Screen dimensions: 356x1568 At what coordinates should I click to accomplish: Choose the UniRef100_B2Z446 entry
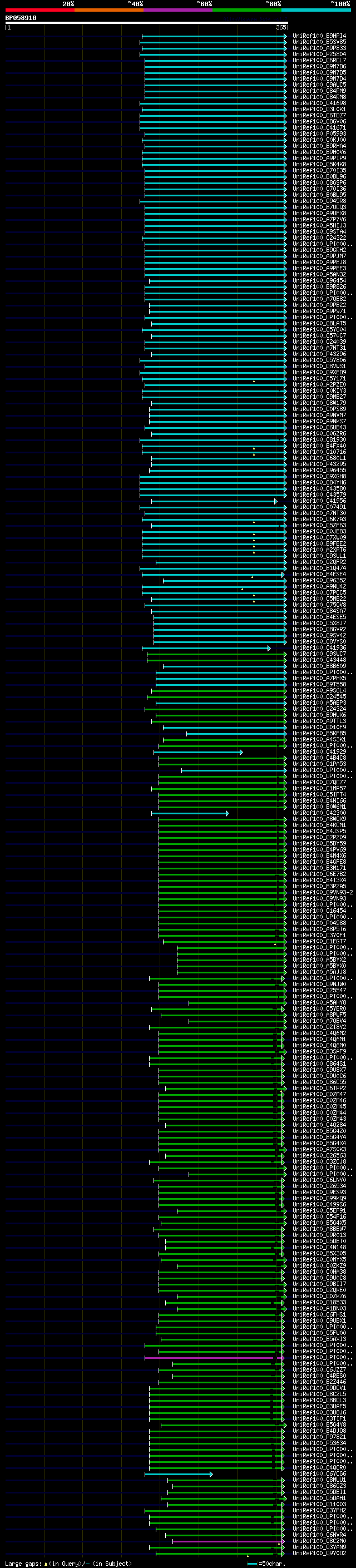pos(319,1382)
